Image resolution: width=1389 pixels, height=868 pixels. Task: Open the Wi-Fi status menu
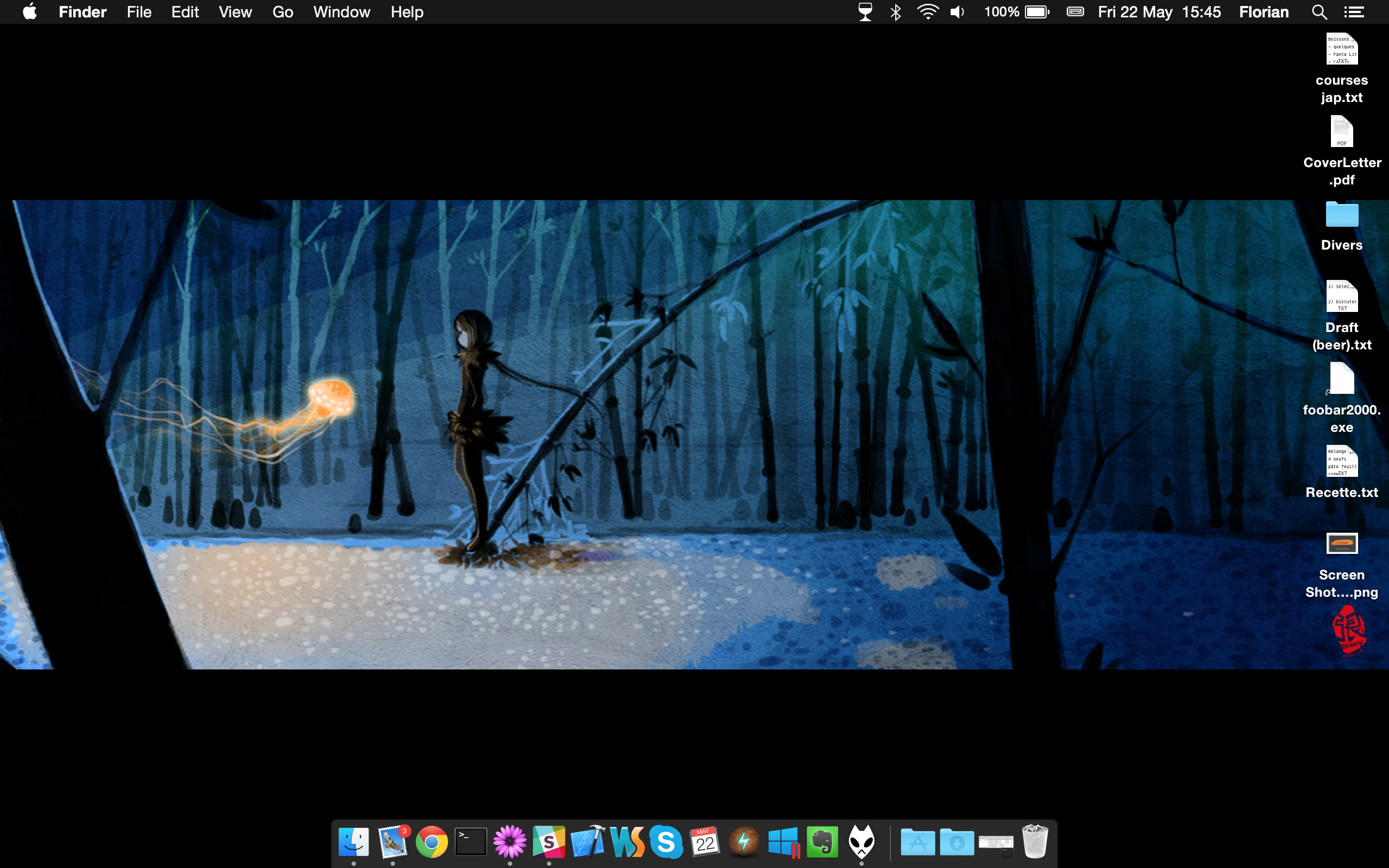click(927, 12)
